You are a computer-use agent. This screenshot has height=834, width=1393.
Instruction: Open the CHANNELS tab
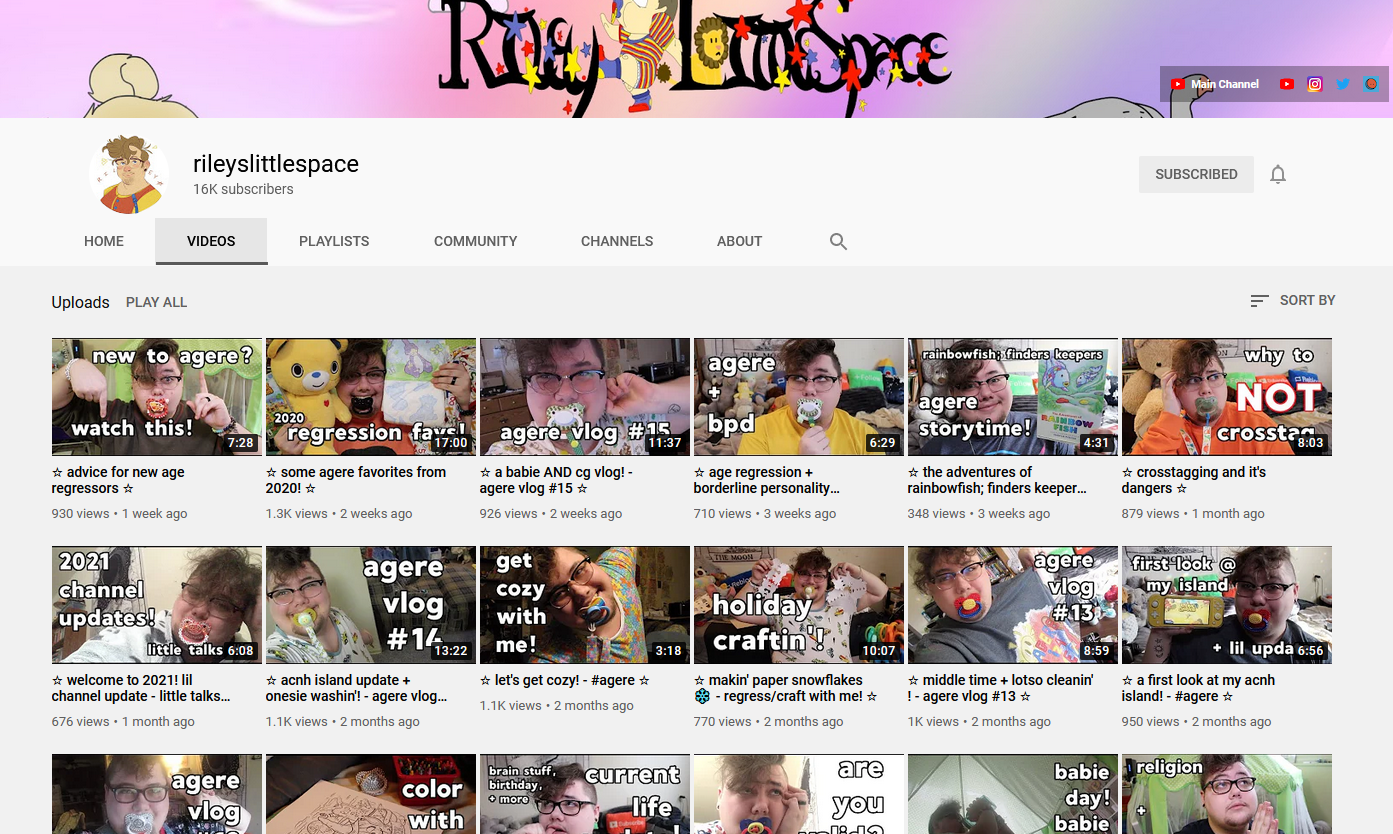(x=617, y=241)
